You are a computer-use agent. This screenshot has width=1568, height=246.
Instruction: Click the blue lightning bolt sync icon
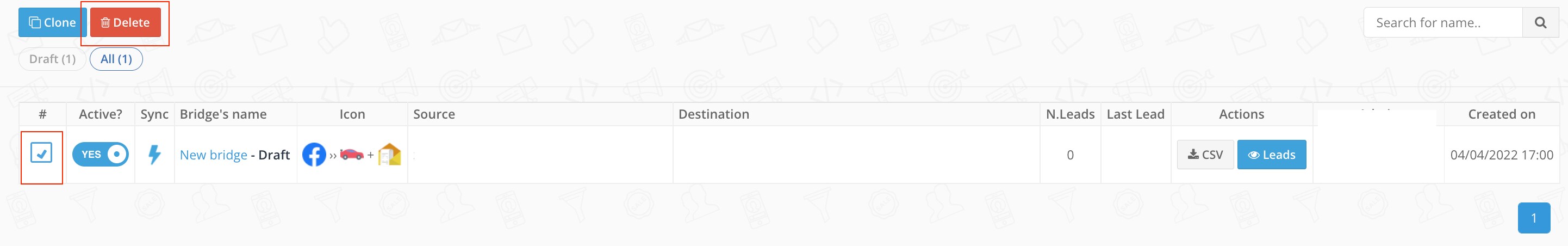[154, 155]
